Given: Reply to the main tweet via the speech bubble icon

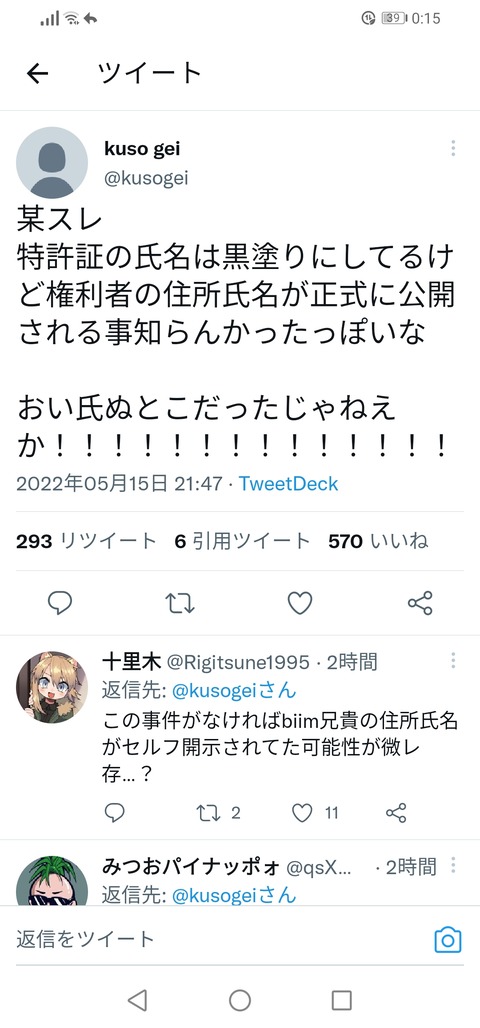Looking at the screenshot, I should [60, 603].
